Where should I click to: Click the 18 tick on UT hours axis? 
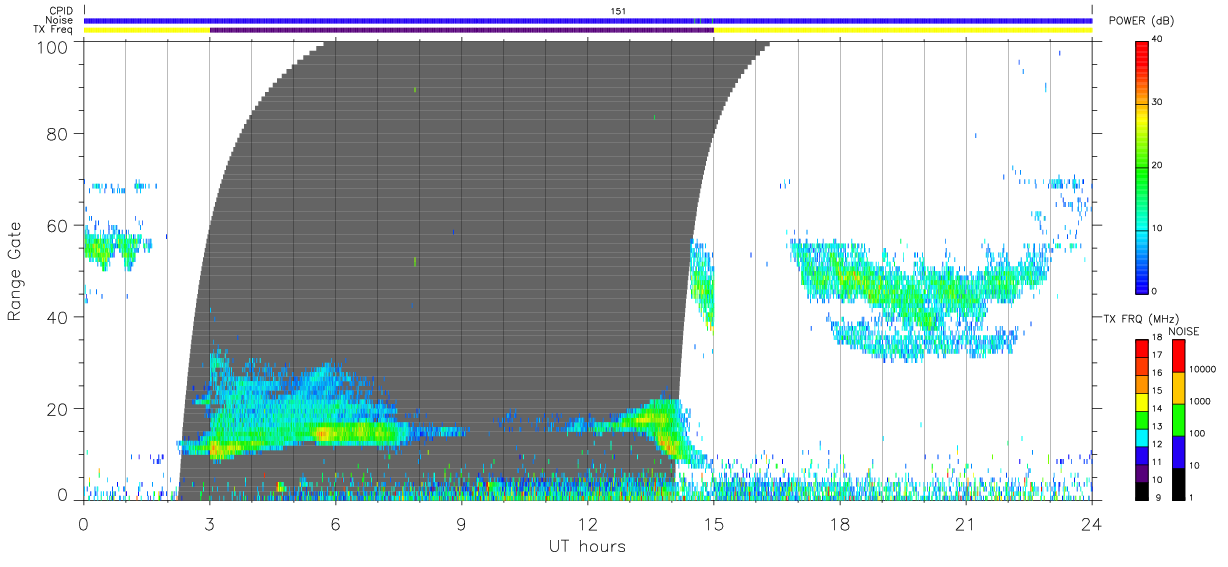point(840,524)
